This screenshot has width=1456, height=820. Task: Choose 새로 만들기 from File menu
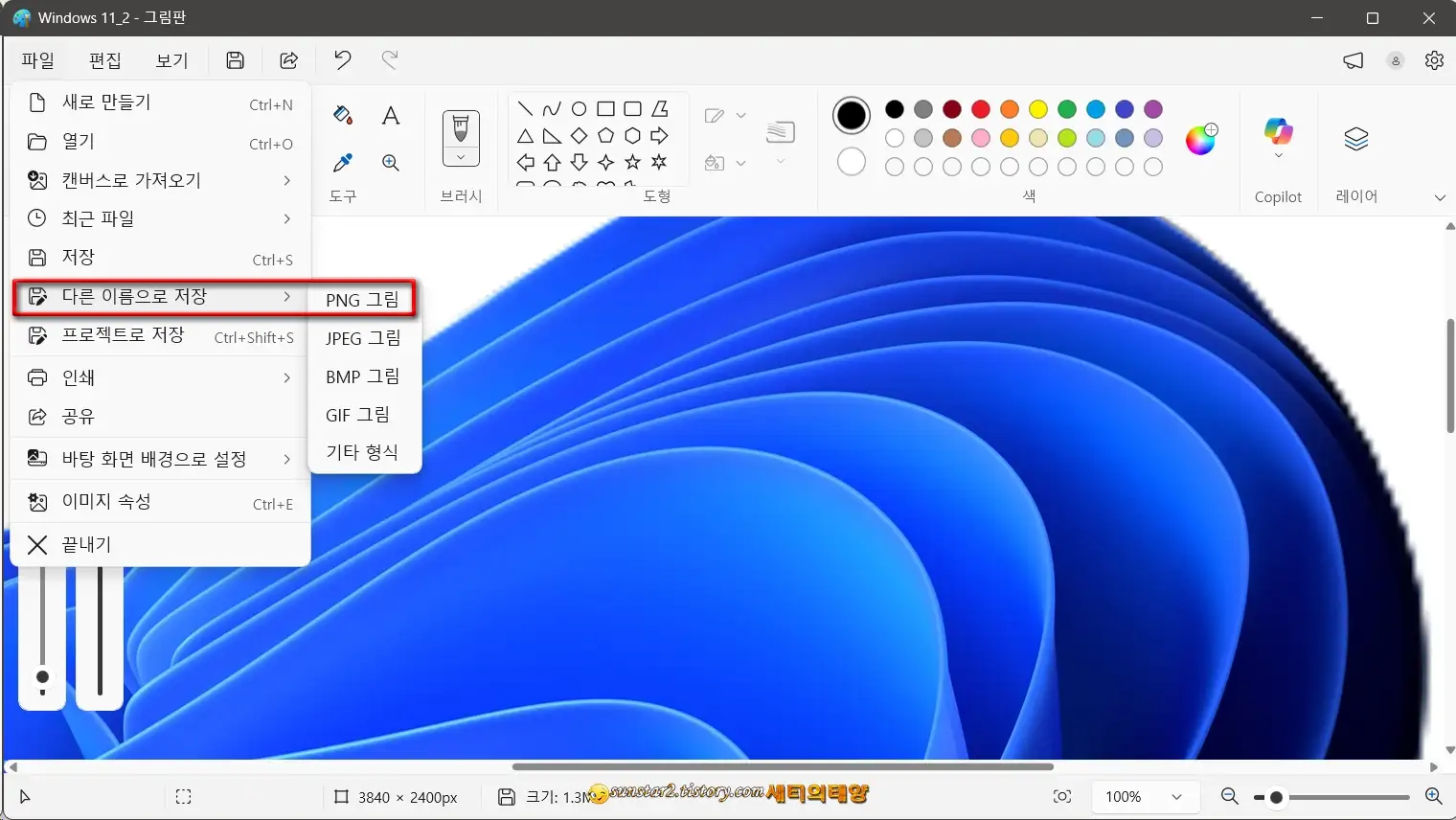coord(160,102)
